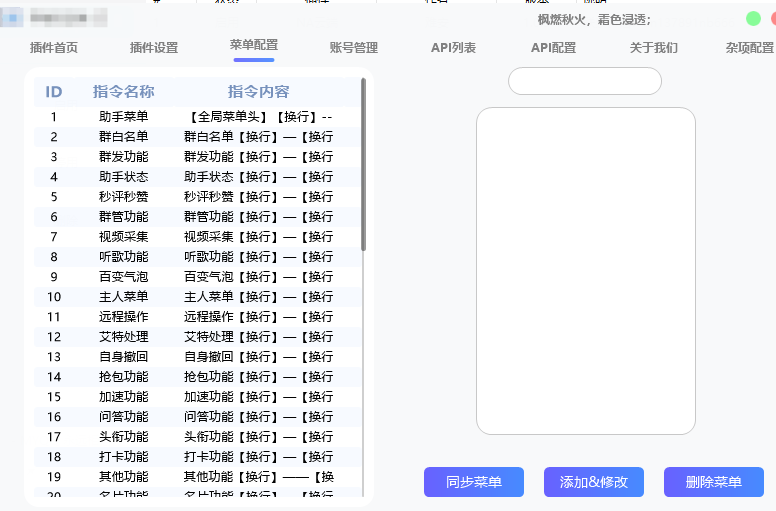
Task: Click the 同步菜单 button
Action: point(474,482)
